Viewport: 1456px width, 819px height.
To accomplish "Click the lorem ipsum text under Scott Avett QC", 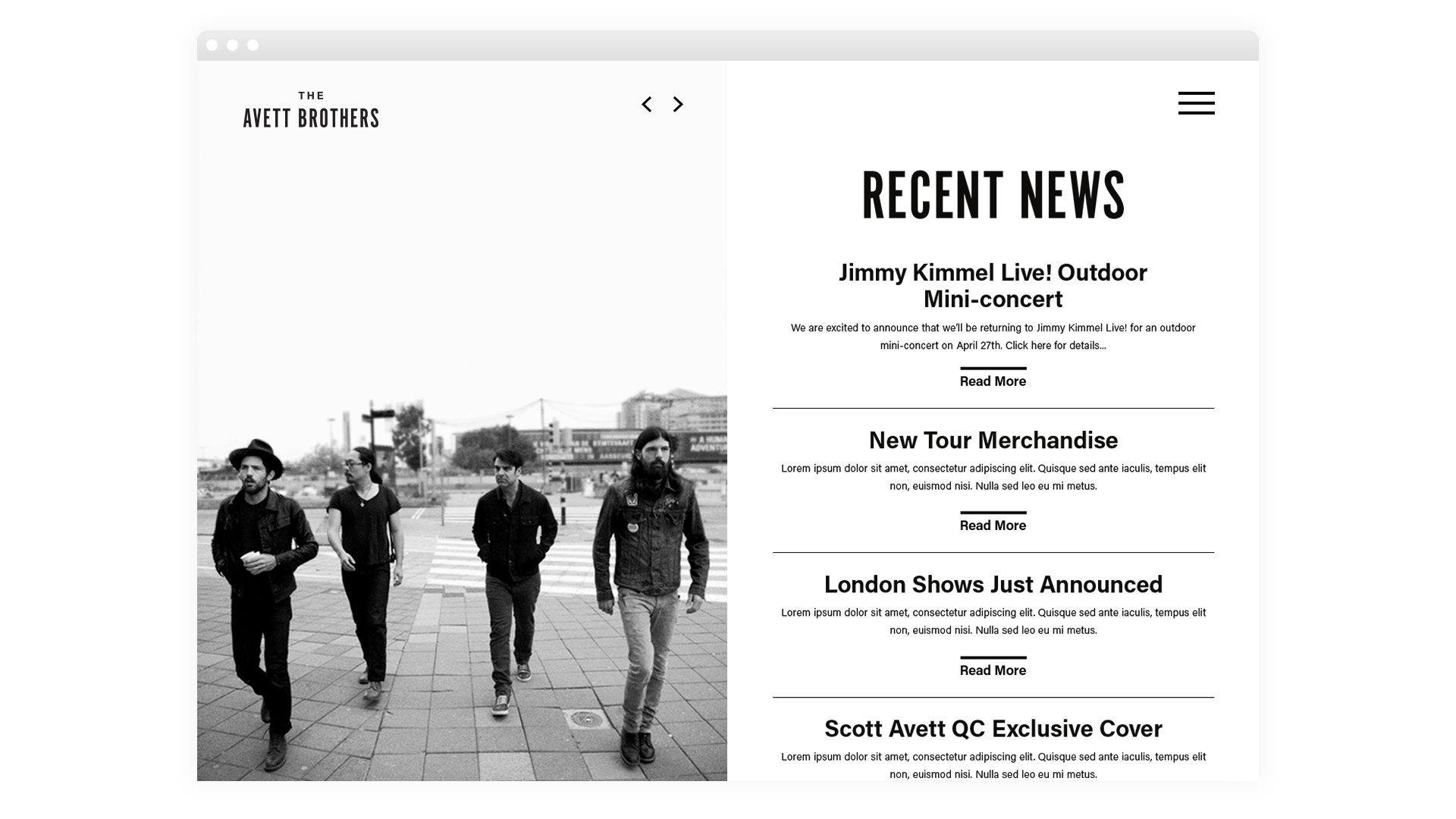I will [993, 765].
